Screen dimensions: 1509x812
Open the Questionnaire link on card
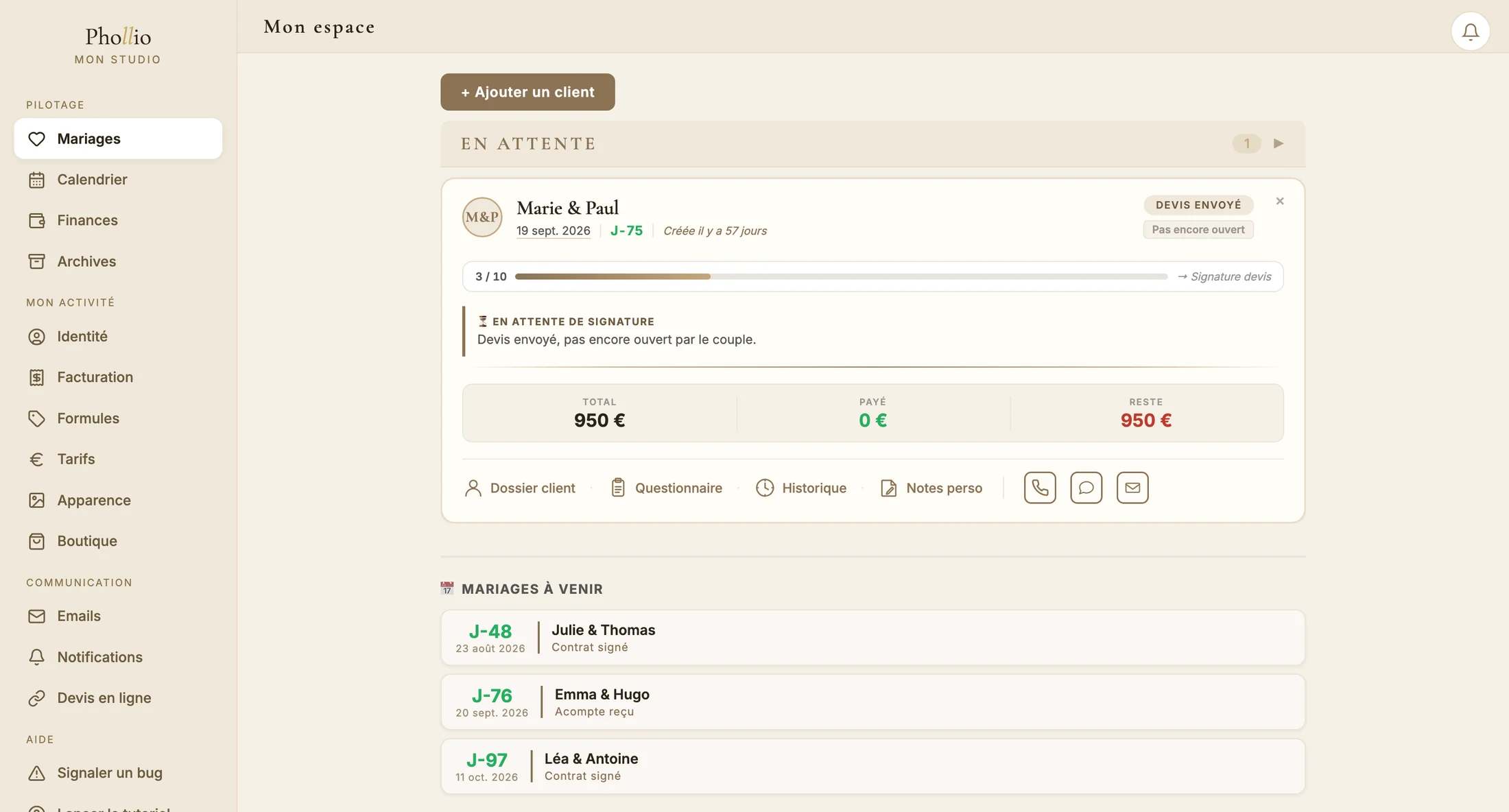pyautogui.click(x=666, y=488)
